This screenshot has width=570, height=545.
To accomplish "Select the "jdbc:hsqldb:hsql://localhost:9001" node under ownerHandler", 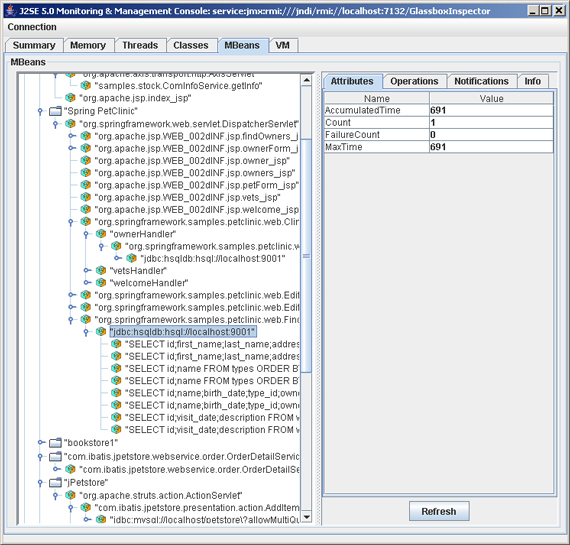I will (213, 259).
